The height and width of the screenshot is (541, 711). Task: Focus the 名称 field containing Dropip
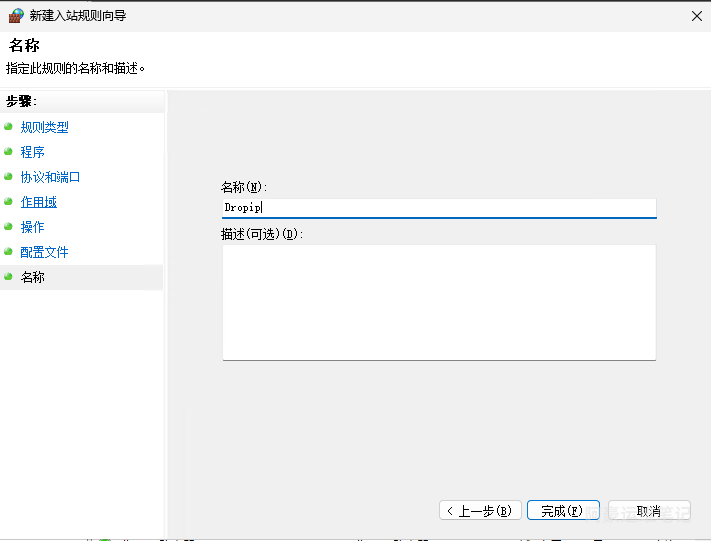[x=438, y=208]
